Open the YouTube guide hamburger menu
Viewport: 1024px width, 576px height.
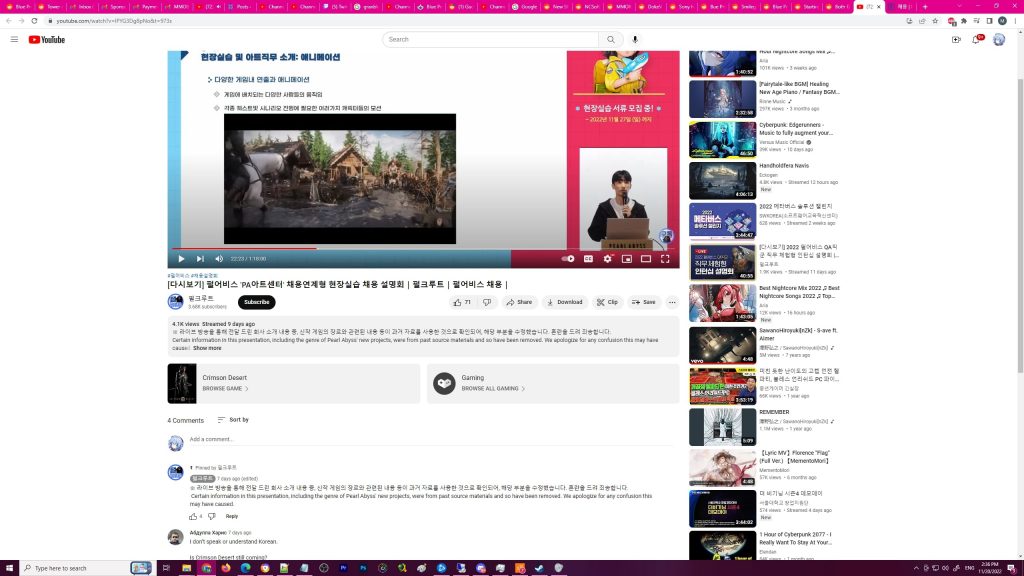14,40
